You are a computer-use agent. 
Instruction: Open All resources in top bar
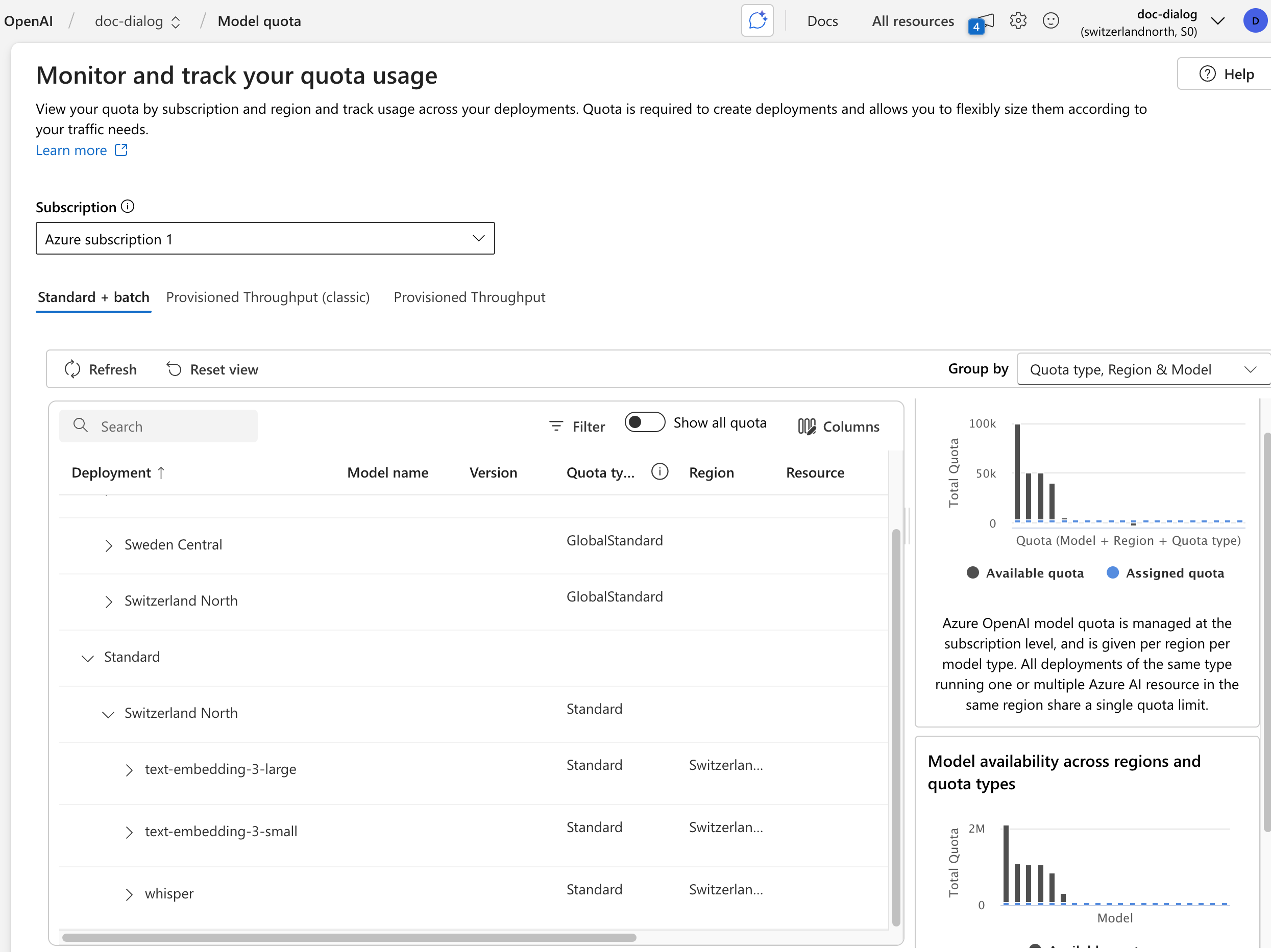[x=913, y=21]
